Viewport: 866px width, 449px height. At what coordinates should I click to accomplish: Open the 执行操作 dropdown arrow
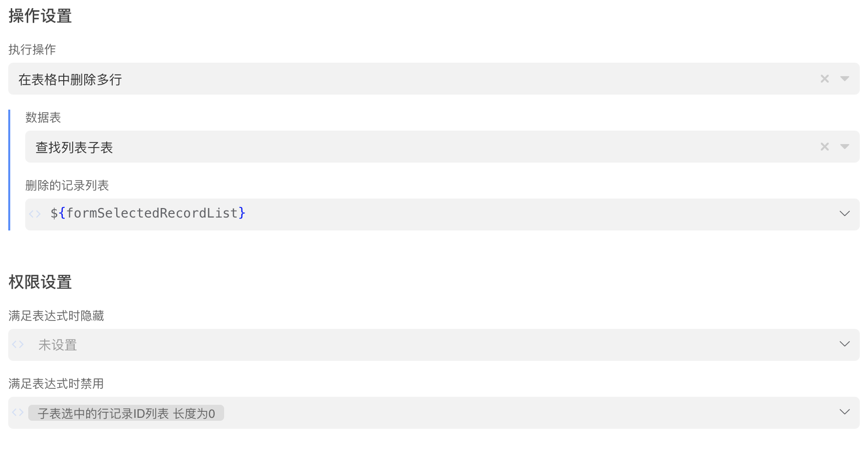(x=845, y=79)
